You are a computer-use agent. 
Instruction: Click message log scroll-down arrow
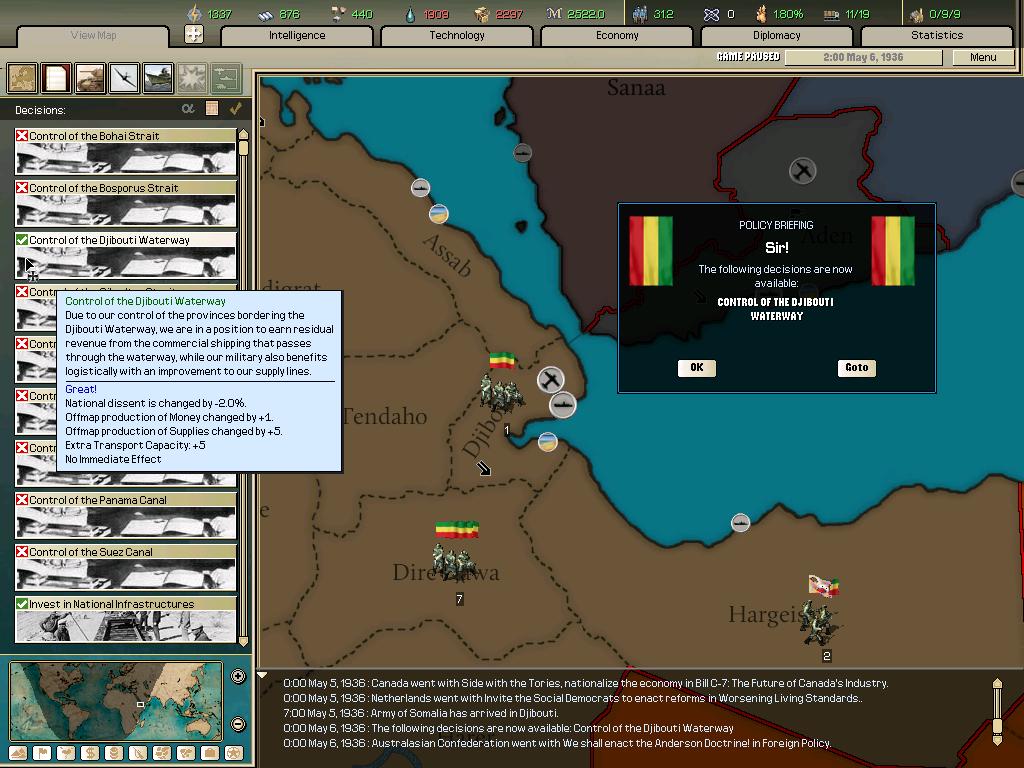click(x=997, y=740)
